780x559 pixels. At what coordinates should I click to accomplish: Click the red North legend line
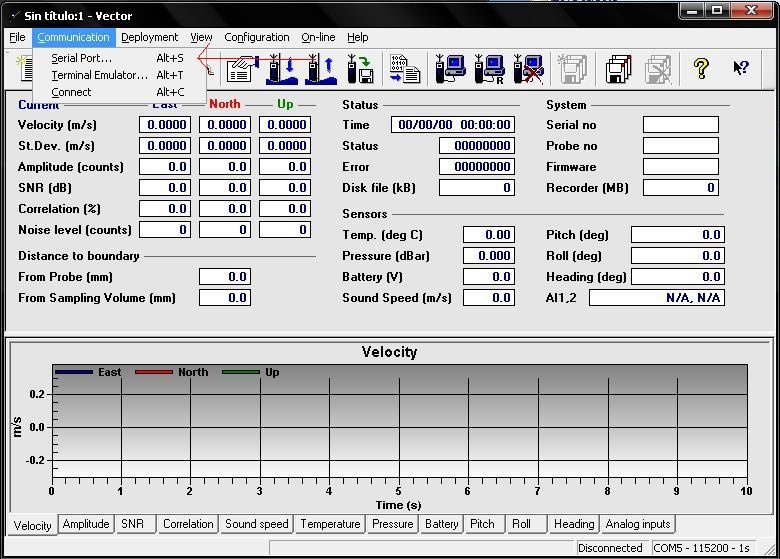(154, 372)
